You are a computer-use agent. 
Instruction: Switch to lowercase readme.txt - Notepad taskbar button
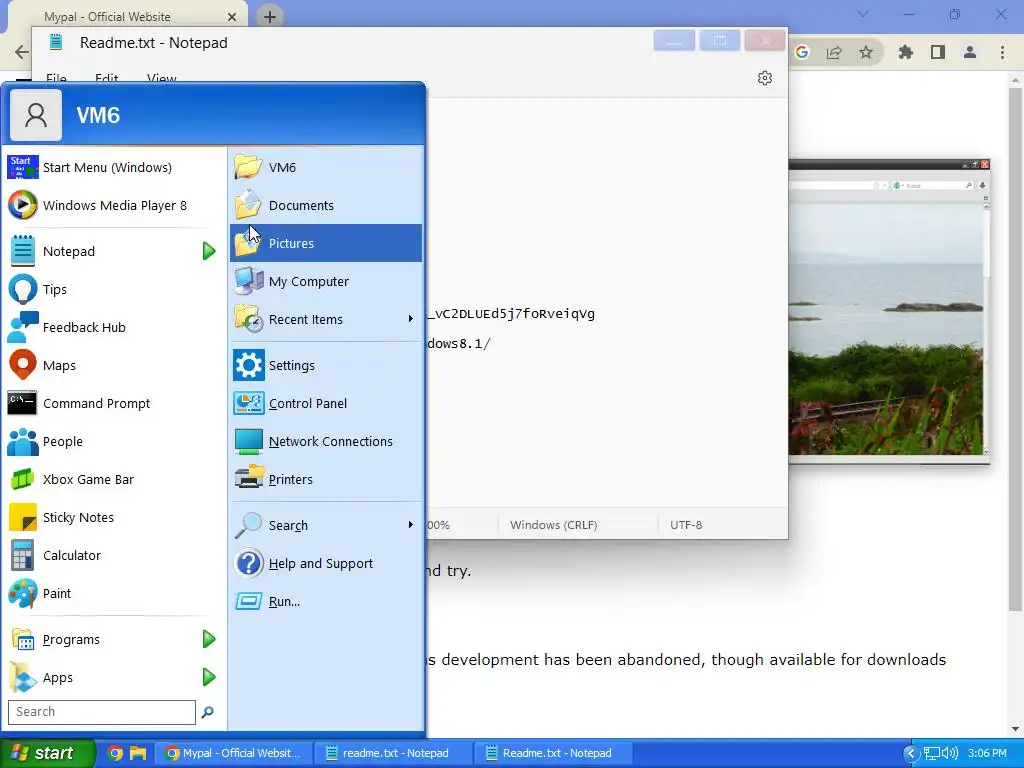392,753
